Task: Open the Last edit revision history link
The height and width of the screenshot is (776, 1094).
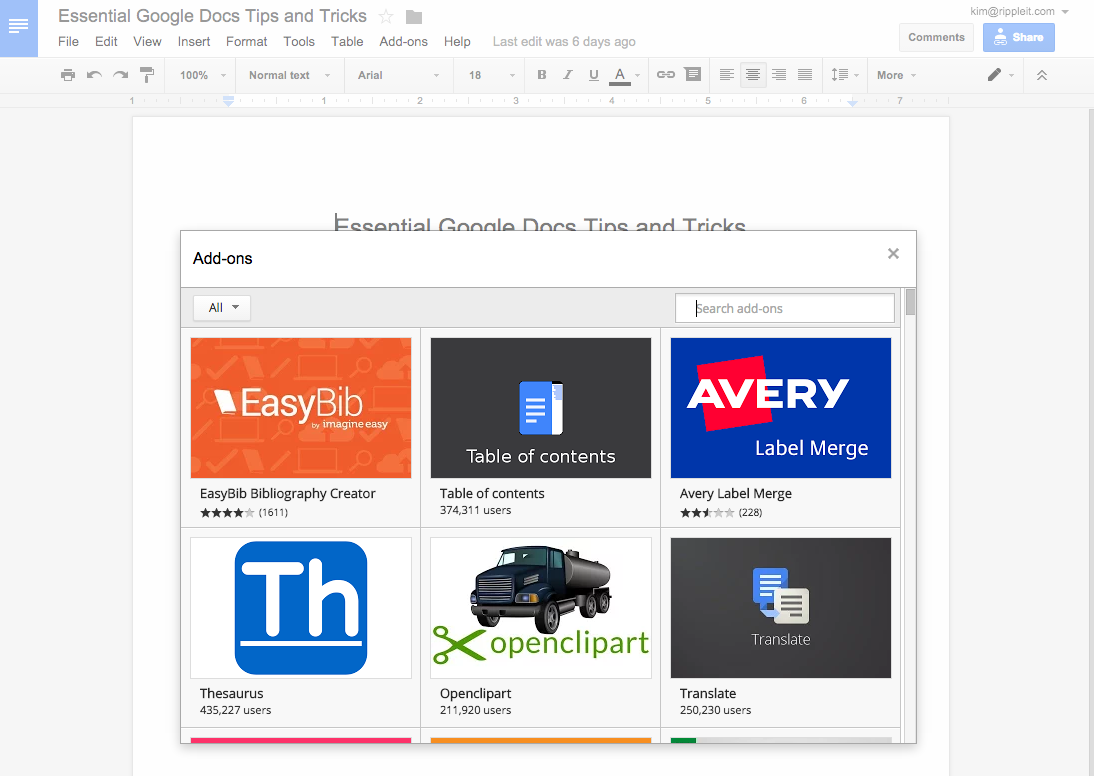Action: click(564, 42)
